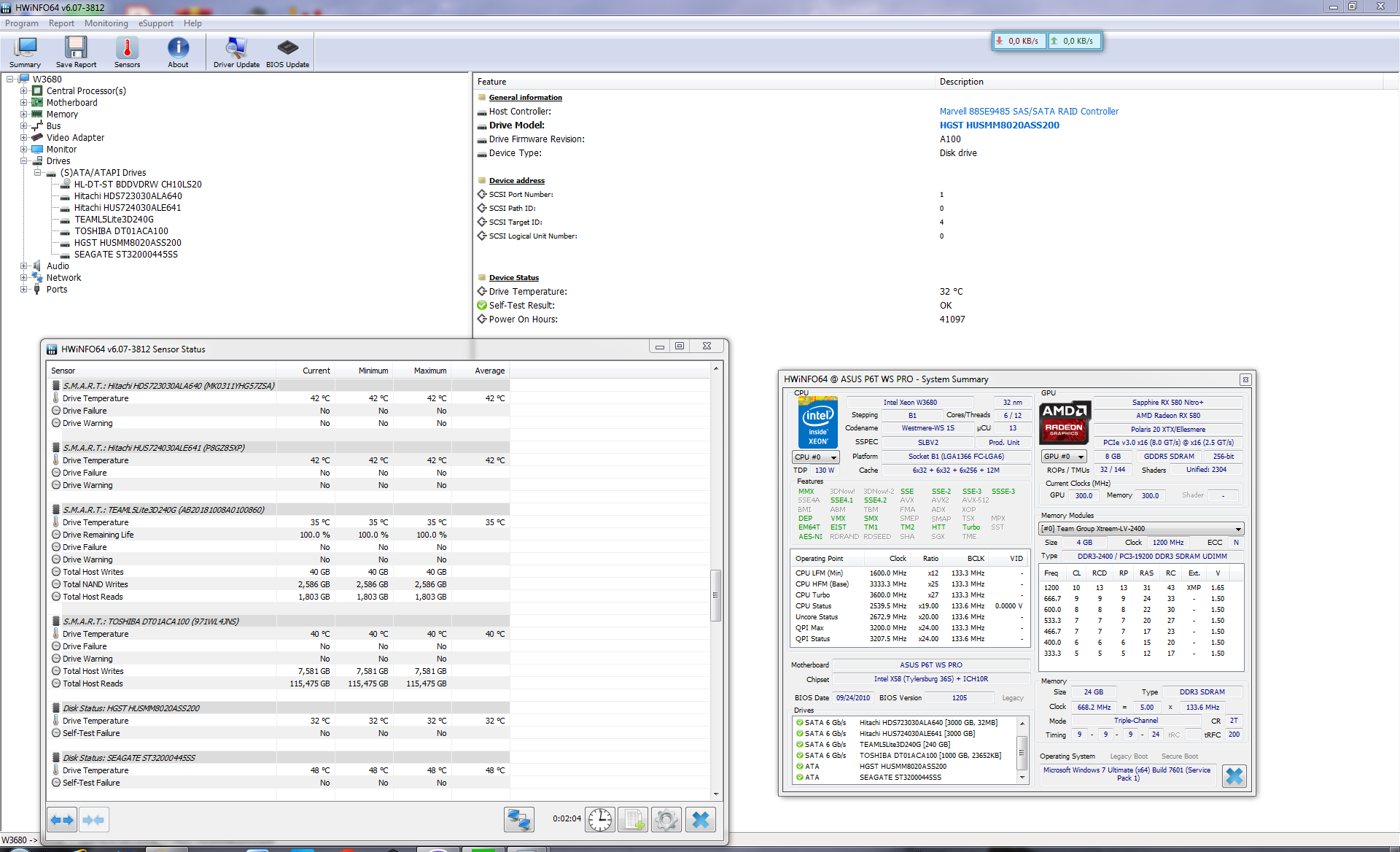Open the Team Group Xtreem-LV-2400 memory module dropdown
Image resolution: width=1400 pixels, height=852 pixels.
tap(1141, 529)
